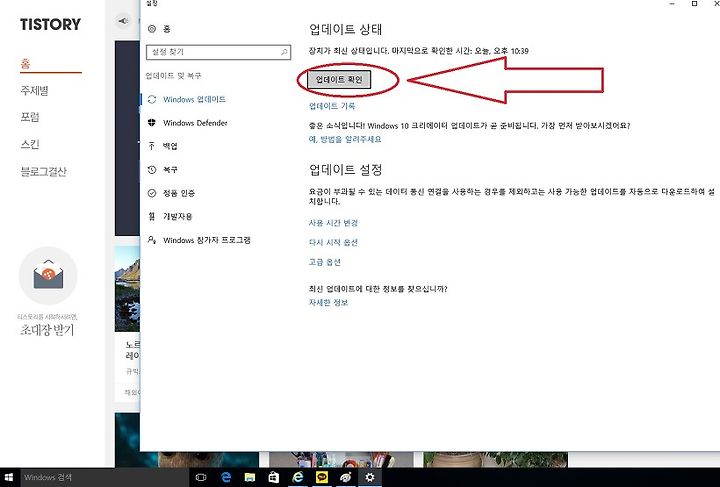Open KakaoTalk from the taskbar

point(322,477)
